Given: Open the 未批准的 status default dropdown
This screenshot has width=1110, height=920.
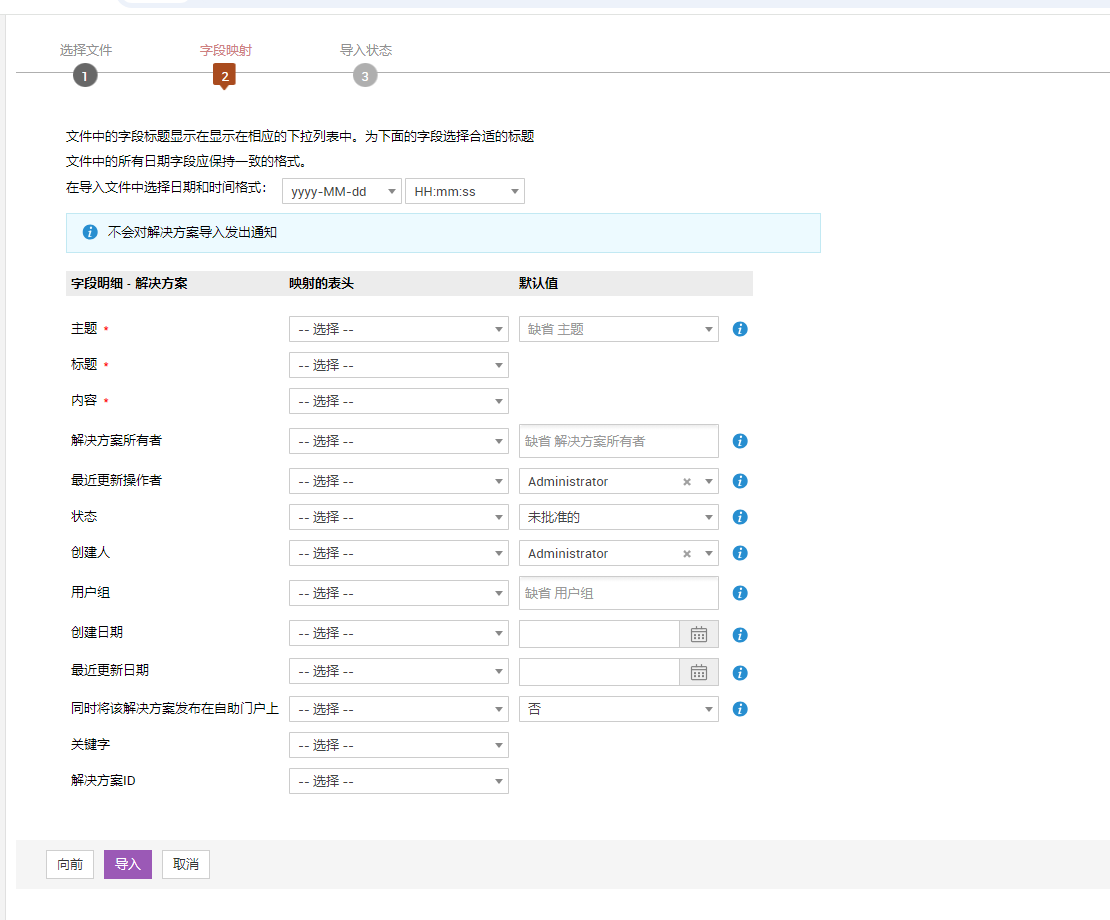Looking at the screenshot, I should point(618,517).
